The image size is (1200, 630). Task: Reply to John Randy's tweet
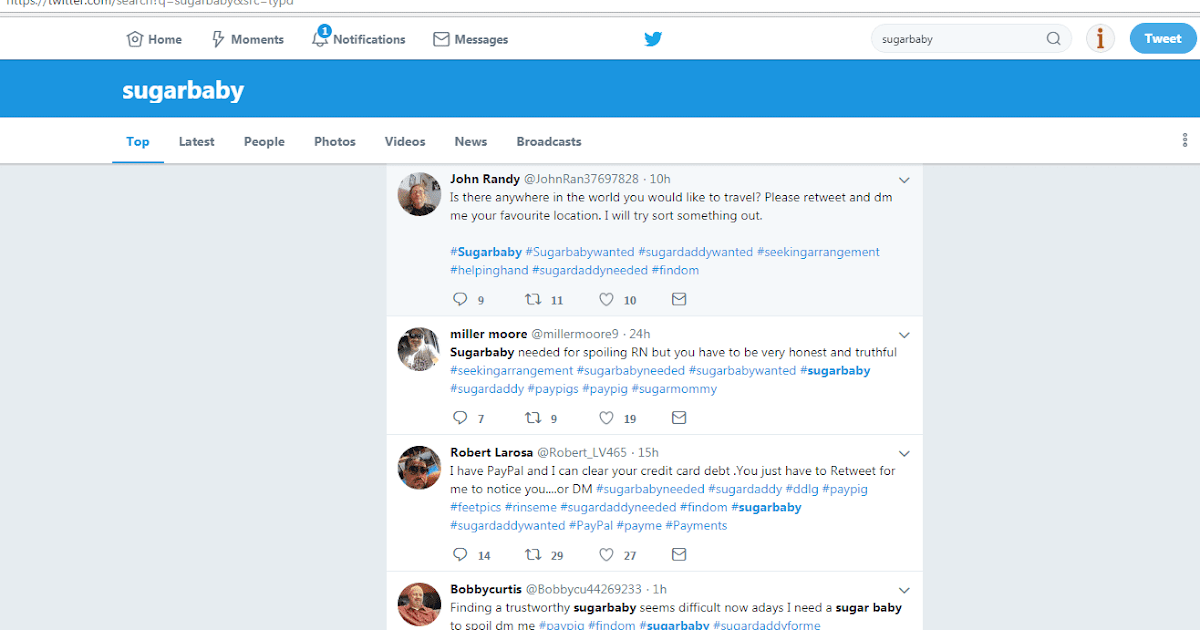pos(461,299)
